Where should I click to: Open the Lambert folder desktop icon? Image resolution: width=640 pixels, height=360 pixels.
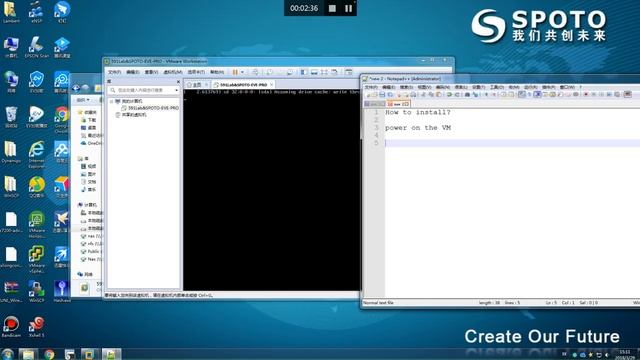[x=11, y=12]
